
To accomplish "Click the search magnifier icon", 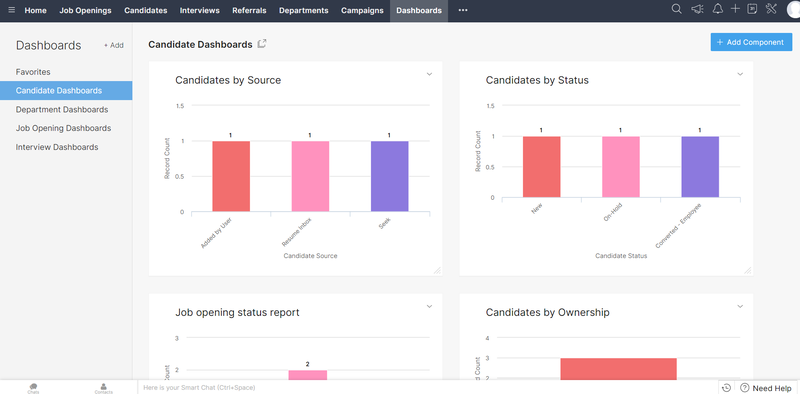I will point(677,9).
